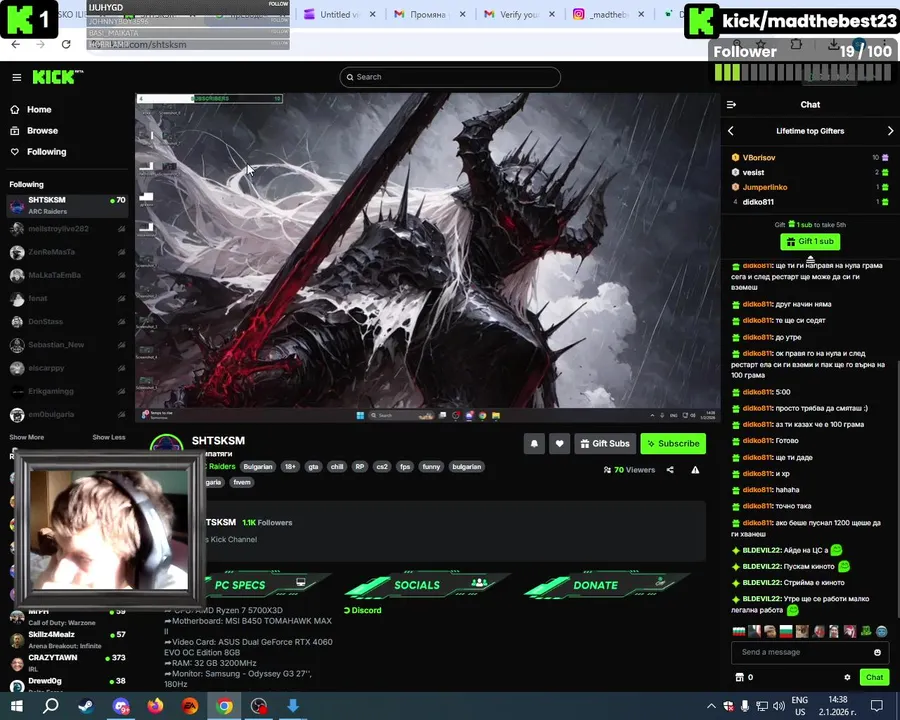Viewport: 900px width, 720px height.
Task: Show next leaderboard with right chevron
Action: pos(890,131)
